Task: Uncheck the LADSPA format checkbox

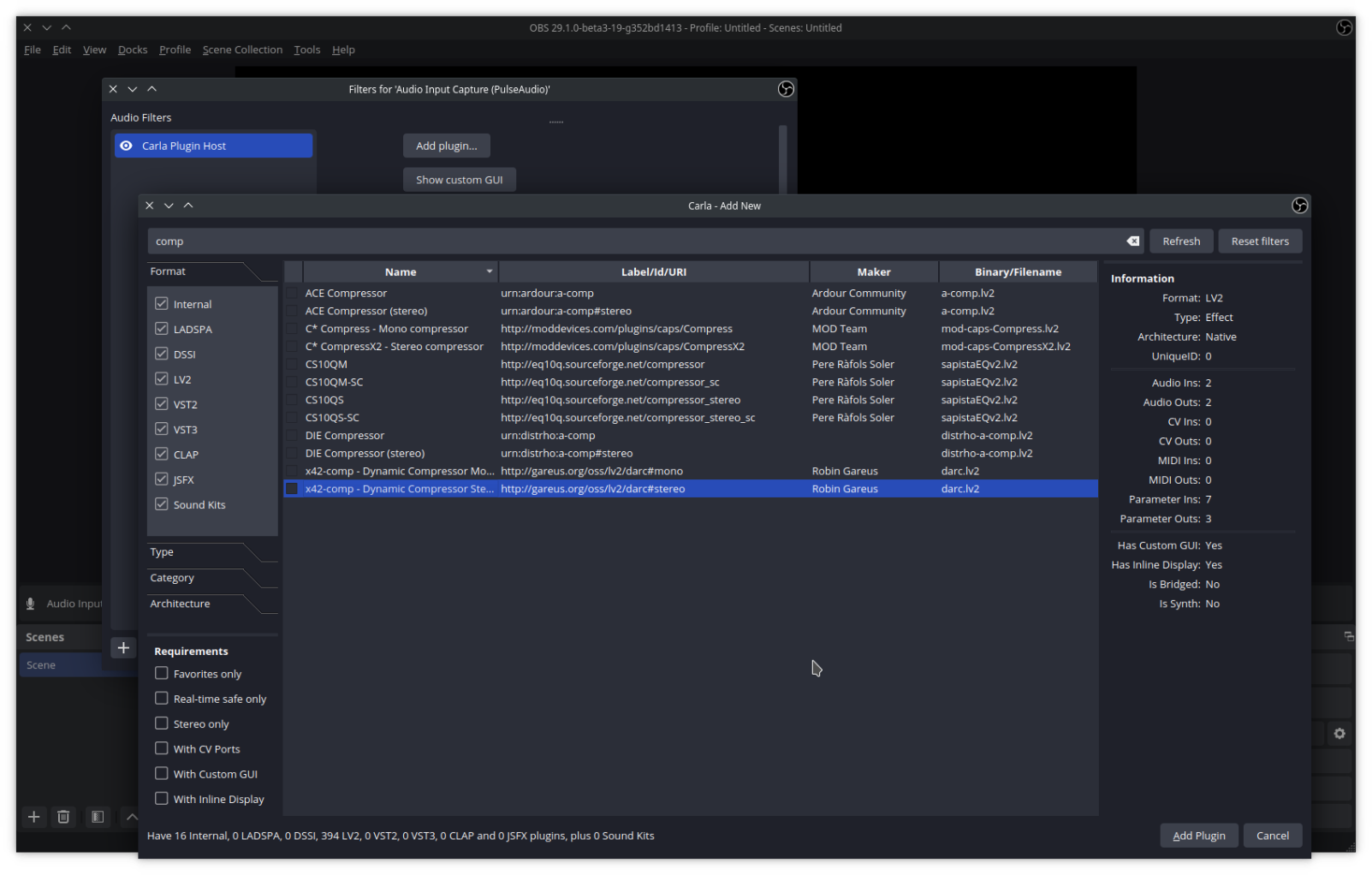Action: (161, 328)
